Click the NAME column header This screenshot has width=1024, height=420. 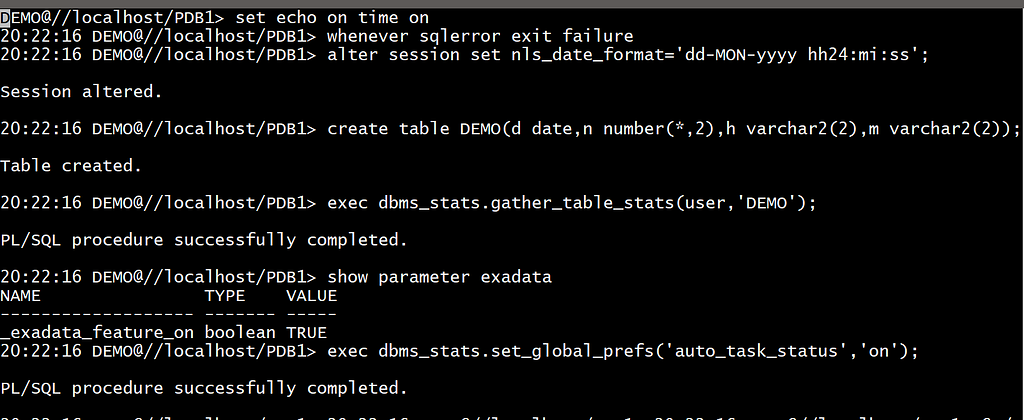20,296
